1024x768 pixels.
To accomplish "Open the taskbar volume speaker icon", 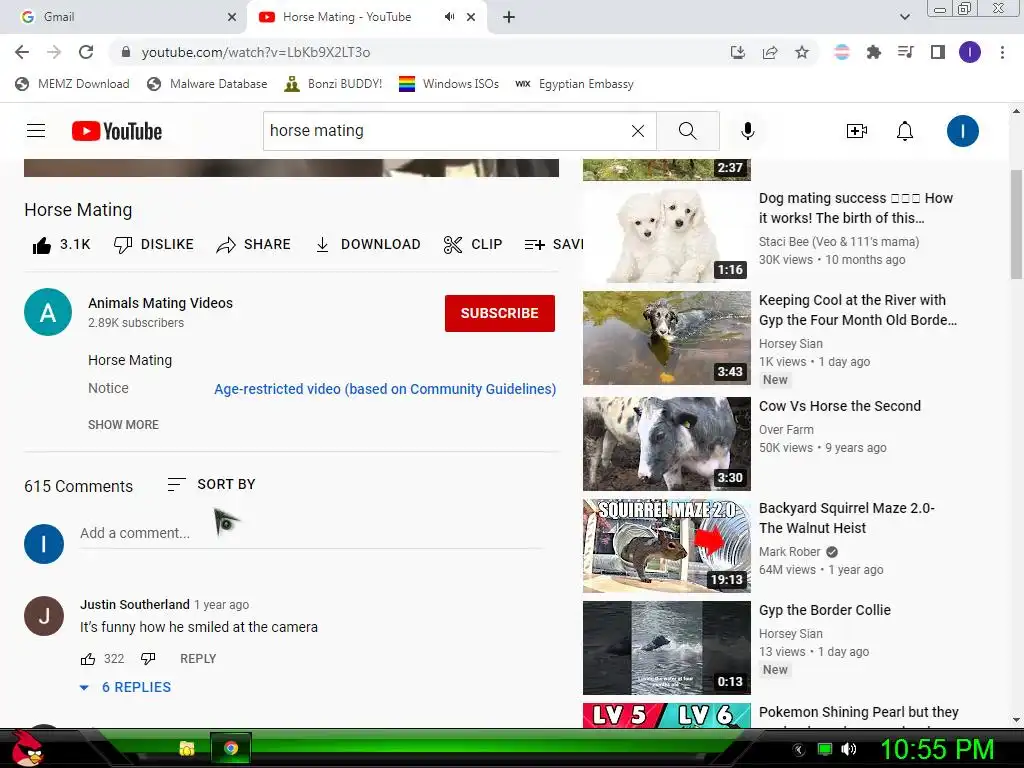I will (x=848, y=749).
